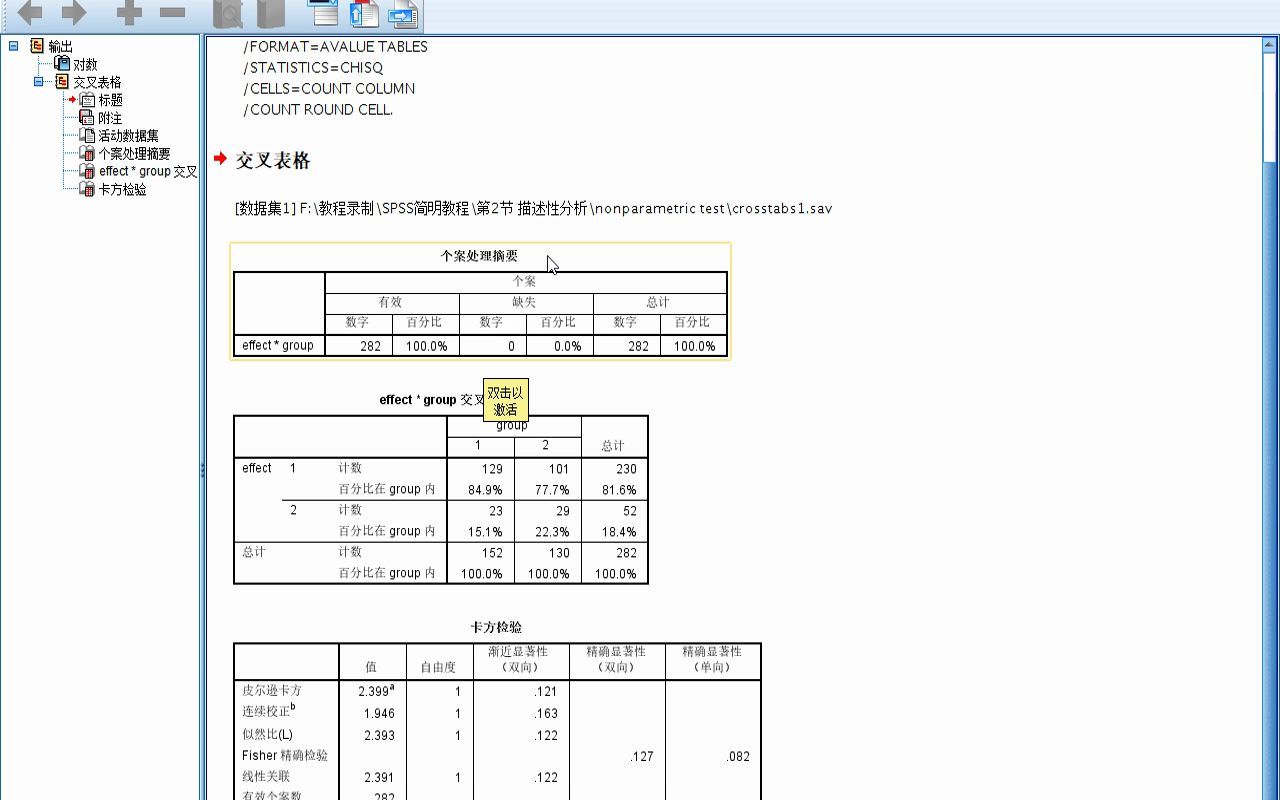Click the /FORMAT=AVALUE TABLES syntax line

click(335, 47)
